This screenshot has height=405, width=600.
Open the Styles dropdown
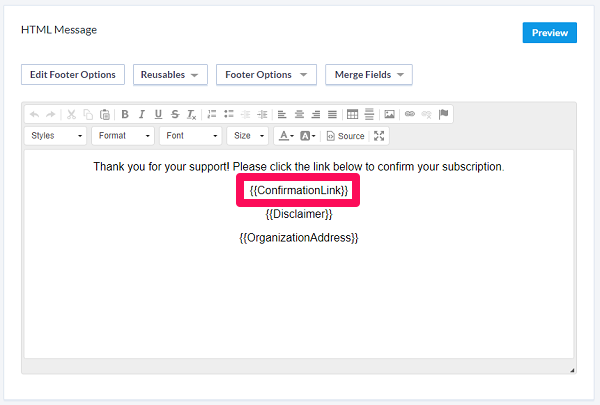point(55,136)
